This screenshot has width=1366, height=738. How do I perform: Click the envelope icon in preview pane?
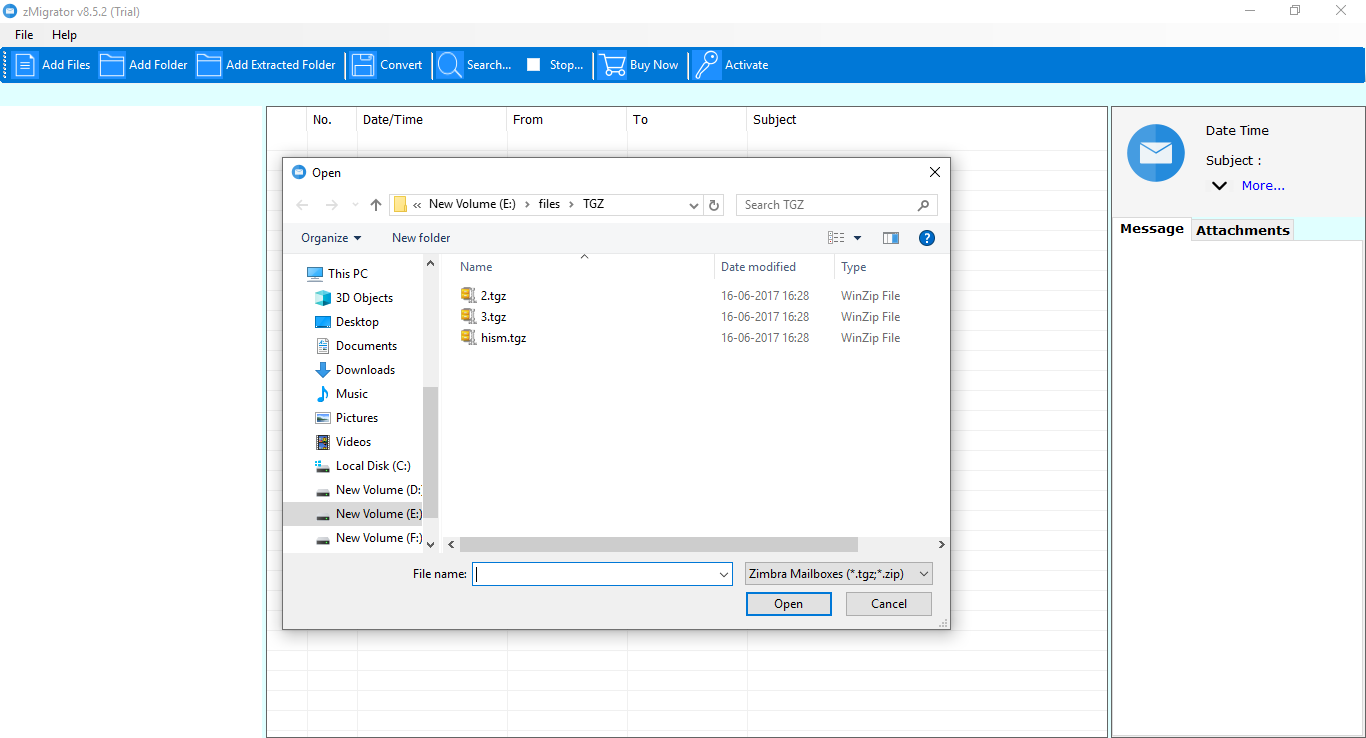pos(1156,153)
